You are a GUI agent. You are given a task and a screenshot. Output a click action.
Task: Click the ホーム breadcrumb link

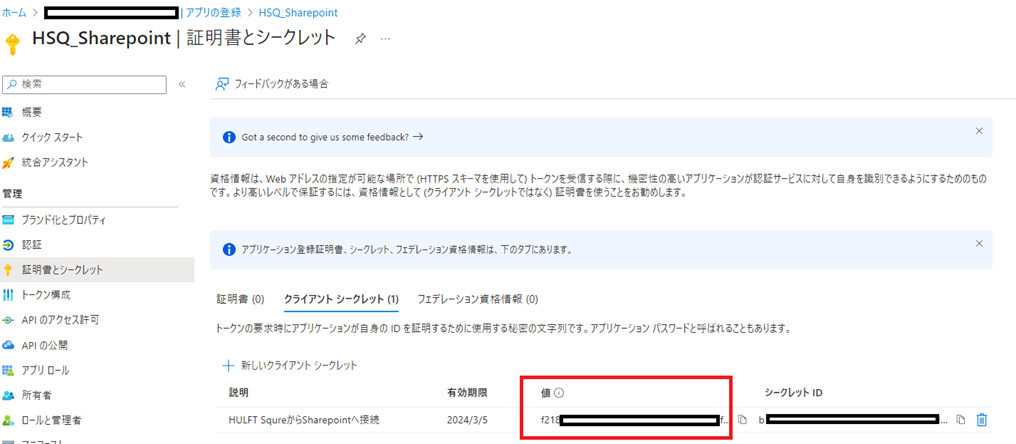(x=14, y=12)
